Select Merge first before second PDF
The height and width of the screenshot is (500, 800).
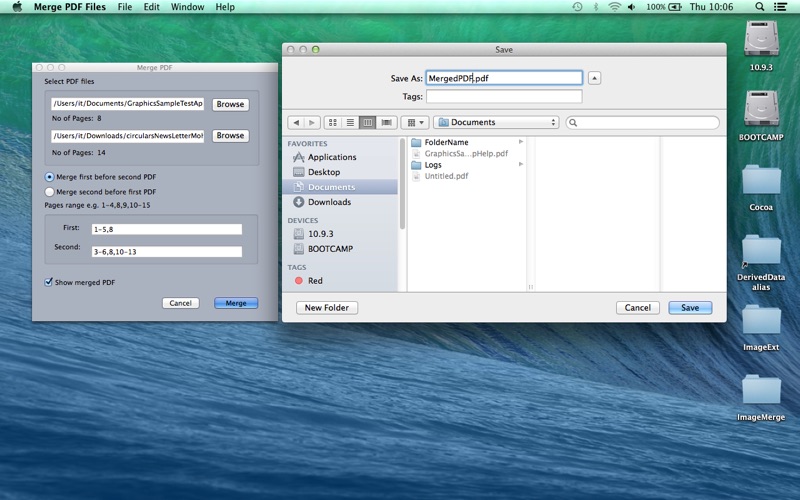49,177
